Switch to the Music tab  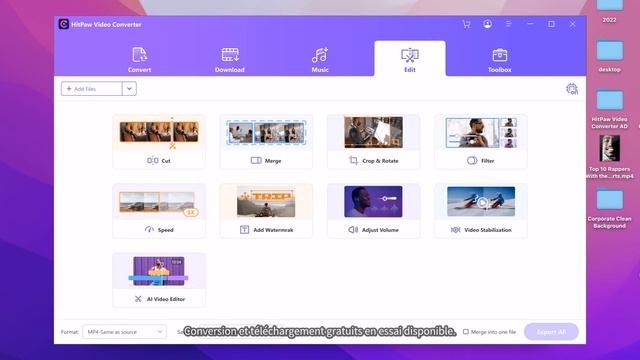pyautogui.click(x=320, y=60)
